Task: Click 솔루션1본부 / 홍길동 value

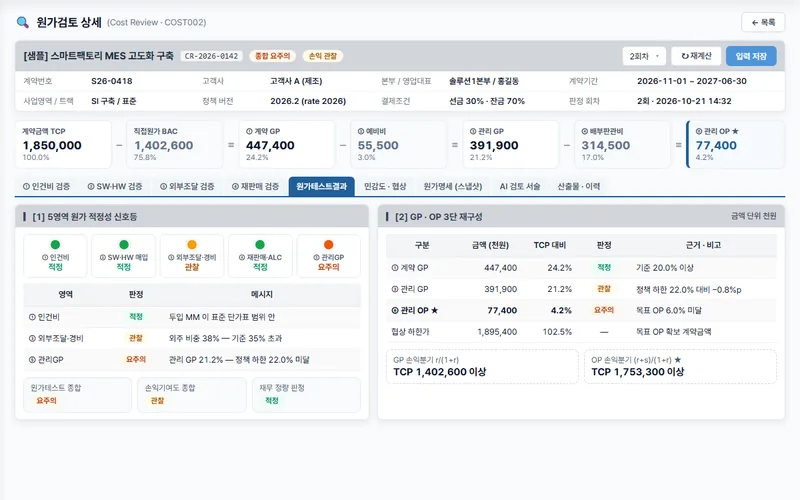Action: 484,81
